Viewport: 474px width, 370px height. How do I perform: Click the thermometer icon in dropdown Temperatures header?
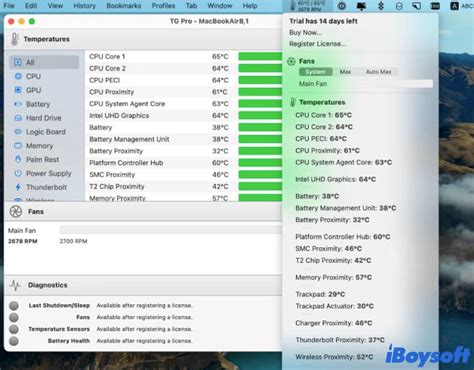point(293,102)
